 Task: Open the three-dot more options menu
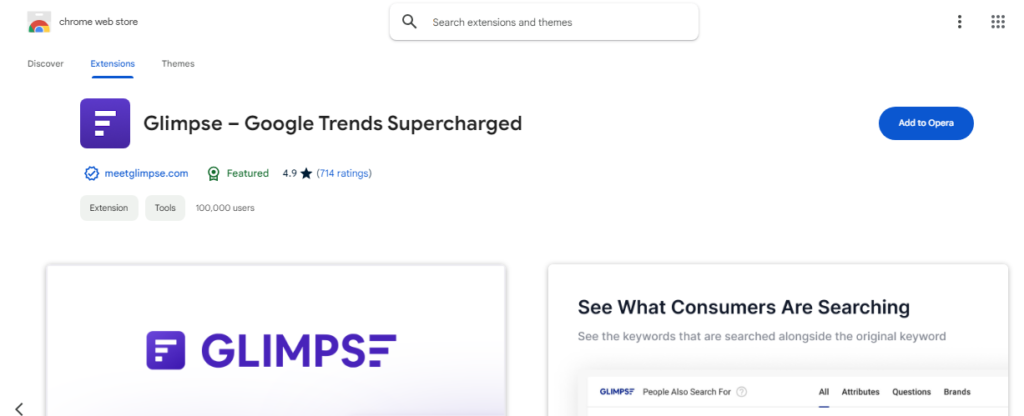[x=959, y=22]
